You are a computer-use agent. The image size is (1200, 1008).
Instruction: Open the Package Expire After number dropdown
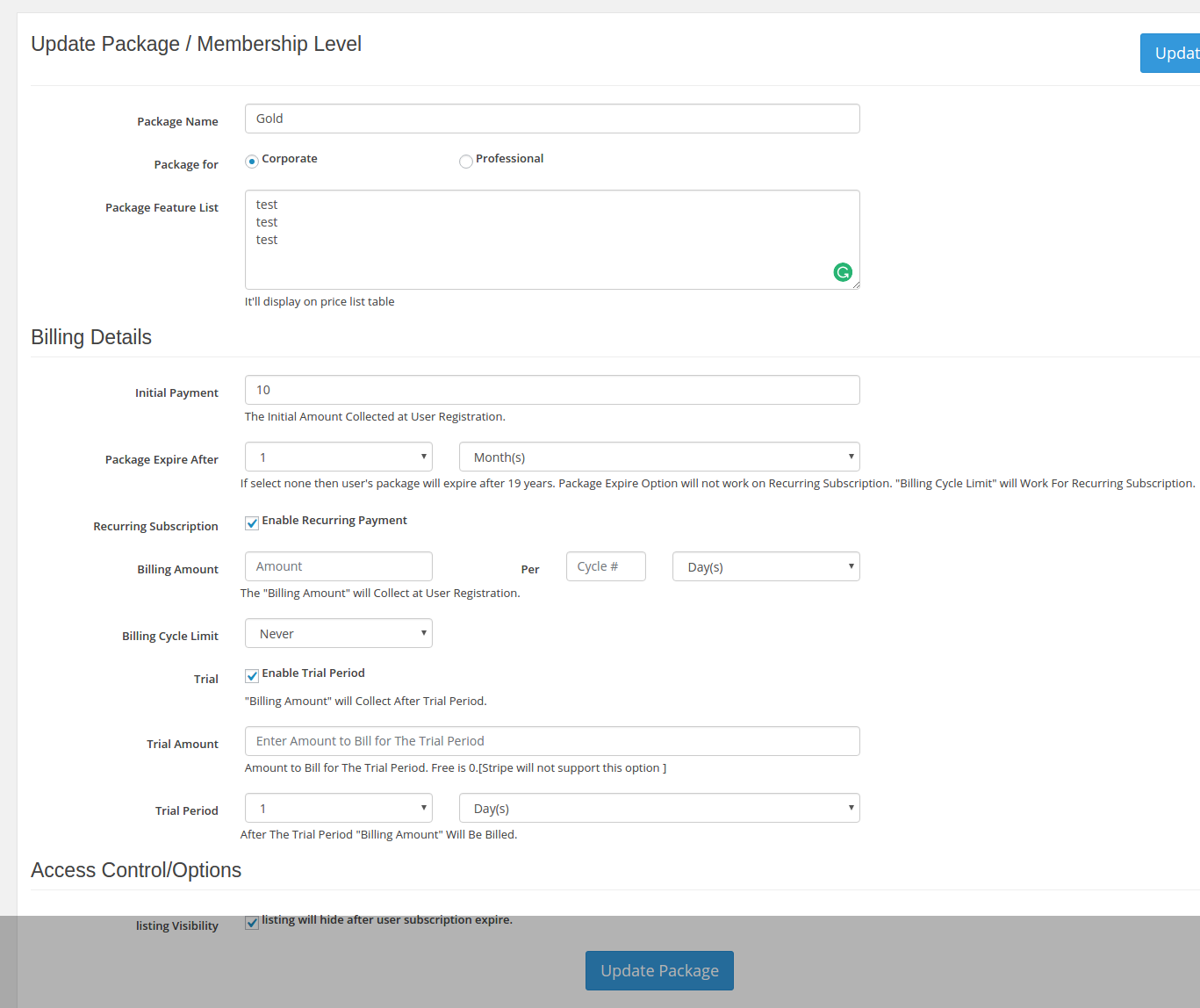(339, 457)
